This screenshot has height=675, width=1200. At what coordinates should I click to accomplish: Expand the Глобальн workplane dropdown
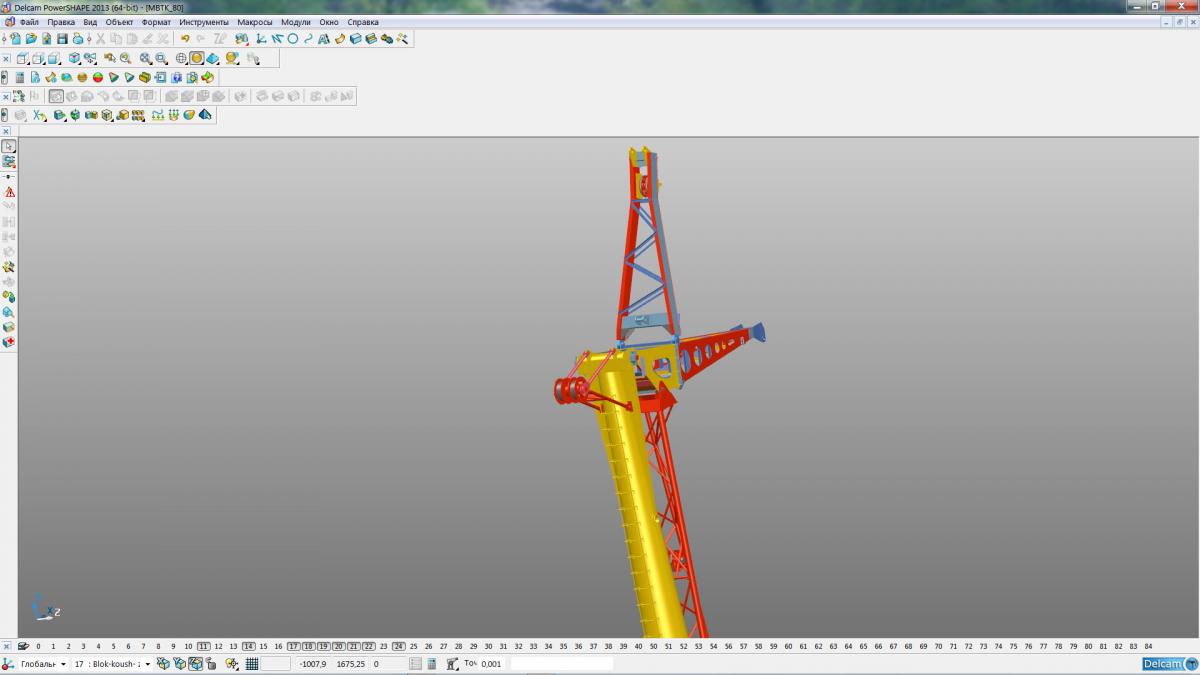[x=63, y=664]
